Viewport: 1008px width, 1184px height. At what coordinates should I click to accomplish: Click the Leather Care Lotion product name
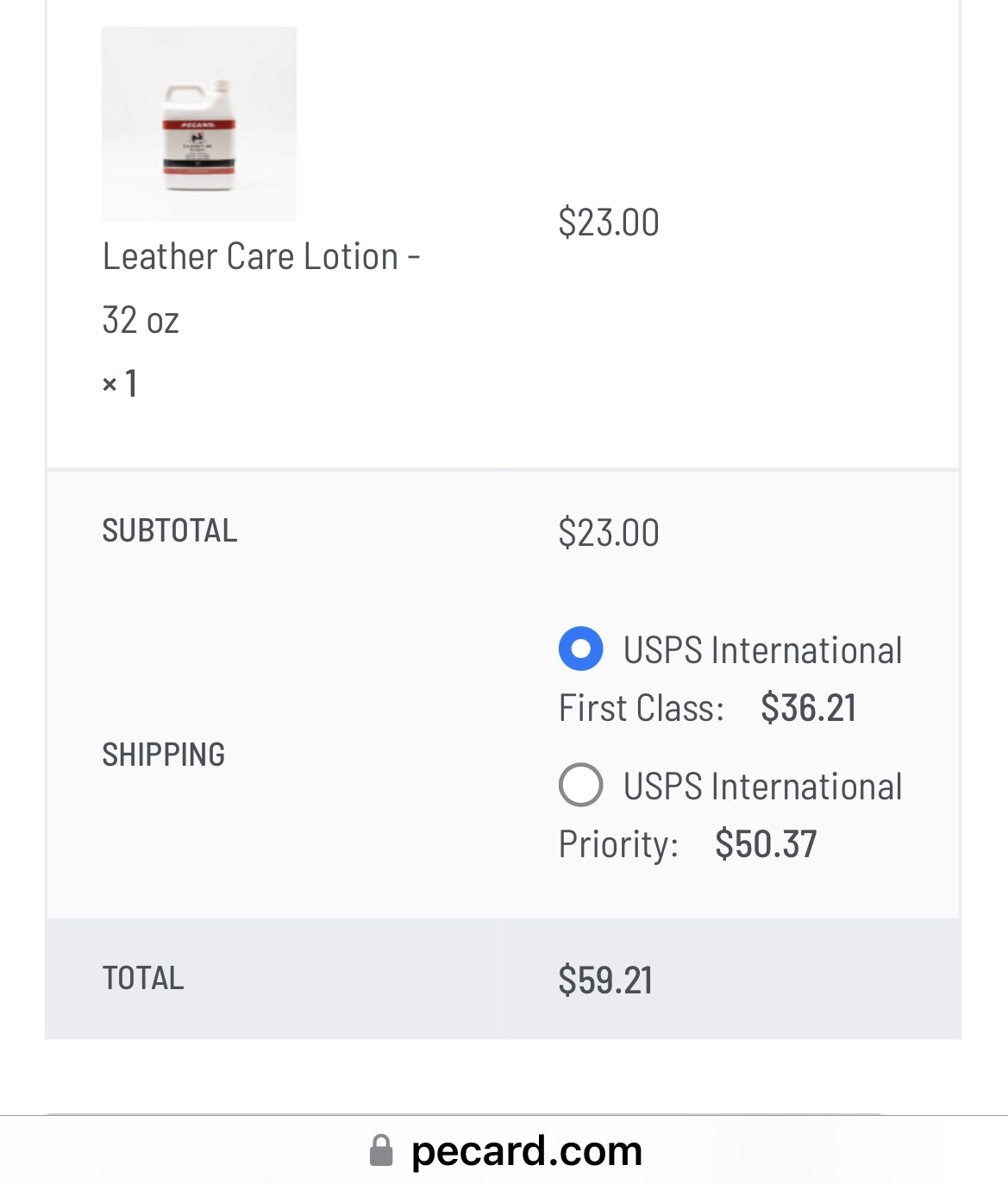[x=261, y=288]
